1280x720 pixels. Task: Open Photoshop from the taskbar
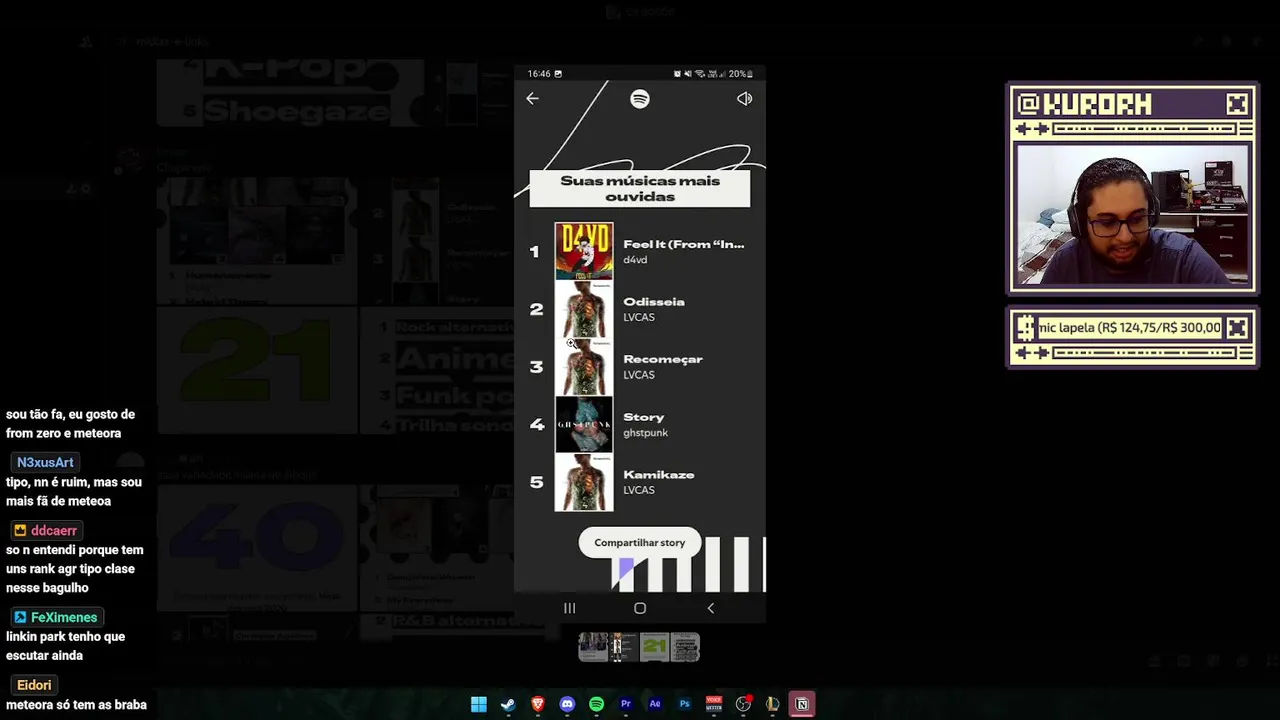click(x=685, y=704)
